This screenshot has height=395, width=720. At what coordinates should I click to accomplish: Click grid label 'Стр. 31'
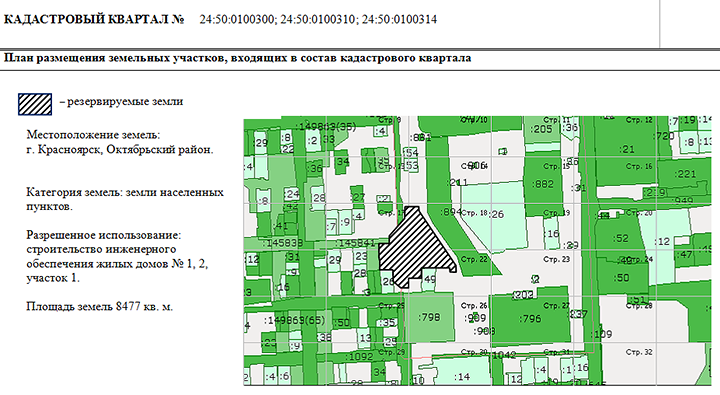(x=556, y=352)
